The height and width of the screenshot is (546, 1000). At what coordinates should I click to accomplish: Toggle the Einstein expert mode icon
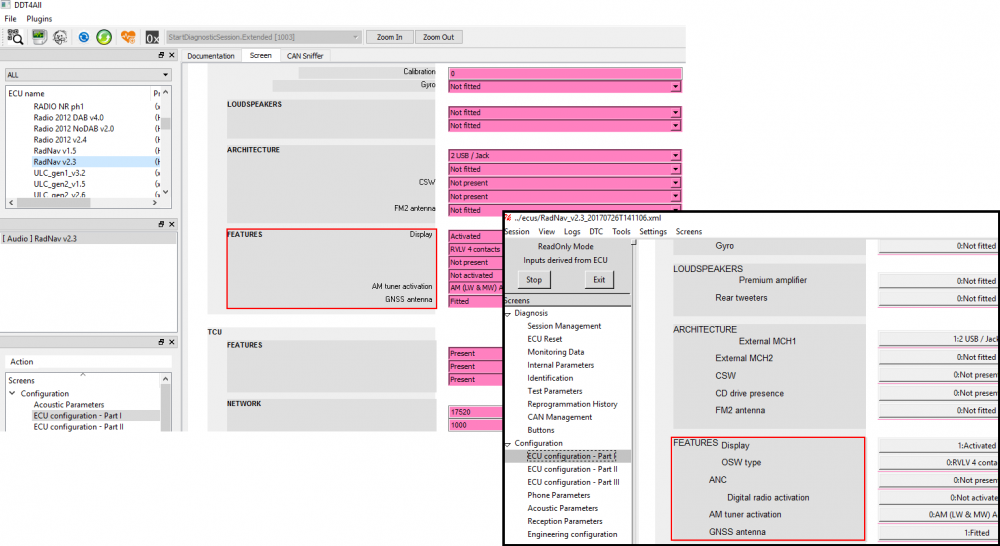[x=60, y=37]
